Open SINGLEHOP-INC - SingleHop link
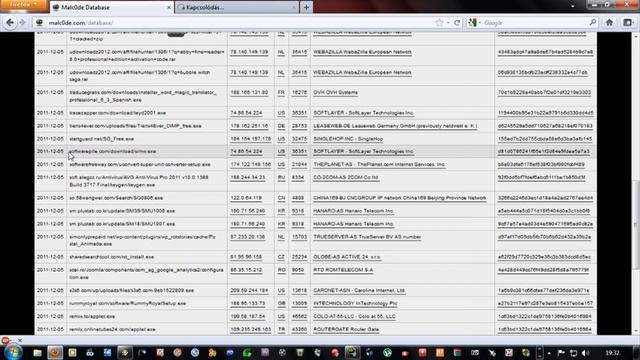This screenshot has height=360, width=640. coord(348,139)
